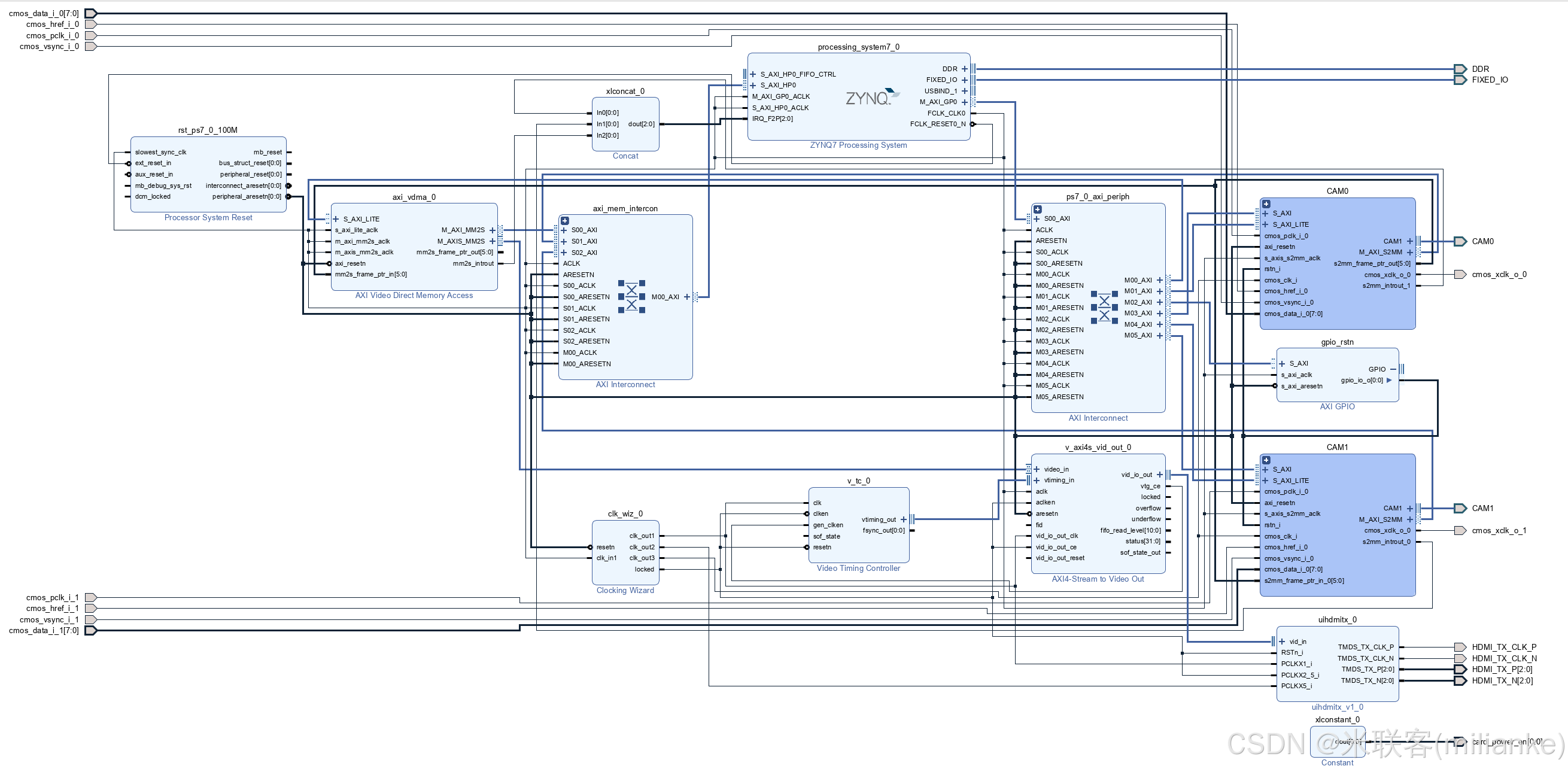Click the ZYNQ logo inside the processing_system7_0 block

(871, 96)
